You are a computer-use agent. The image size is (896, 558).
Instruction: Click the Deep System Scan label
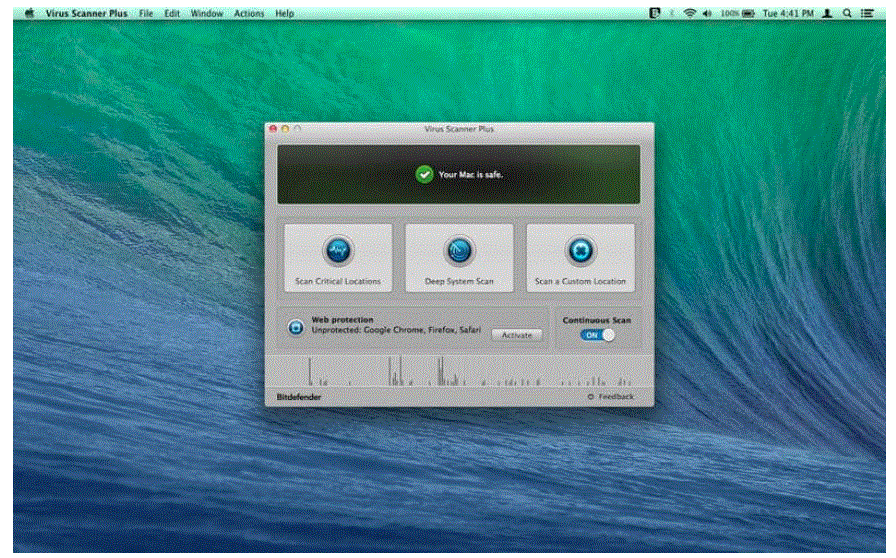(459, 281)
